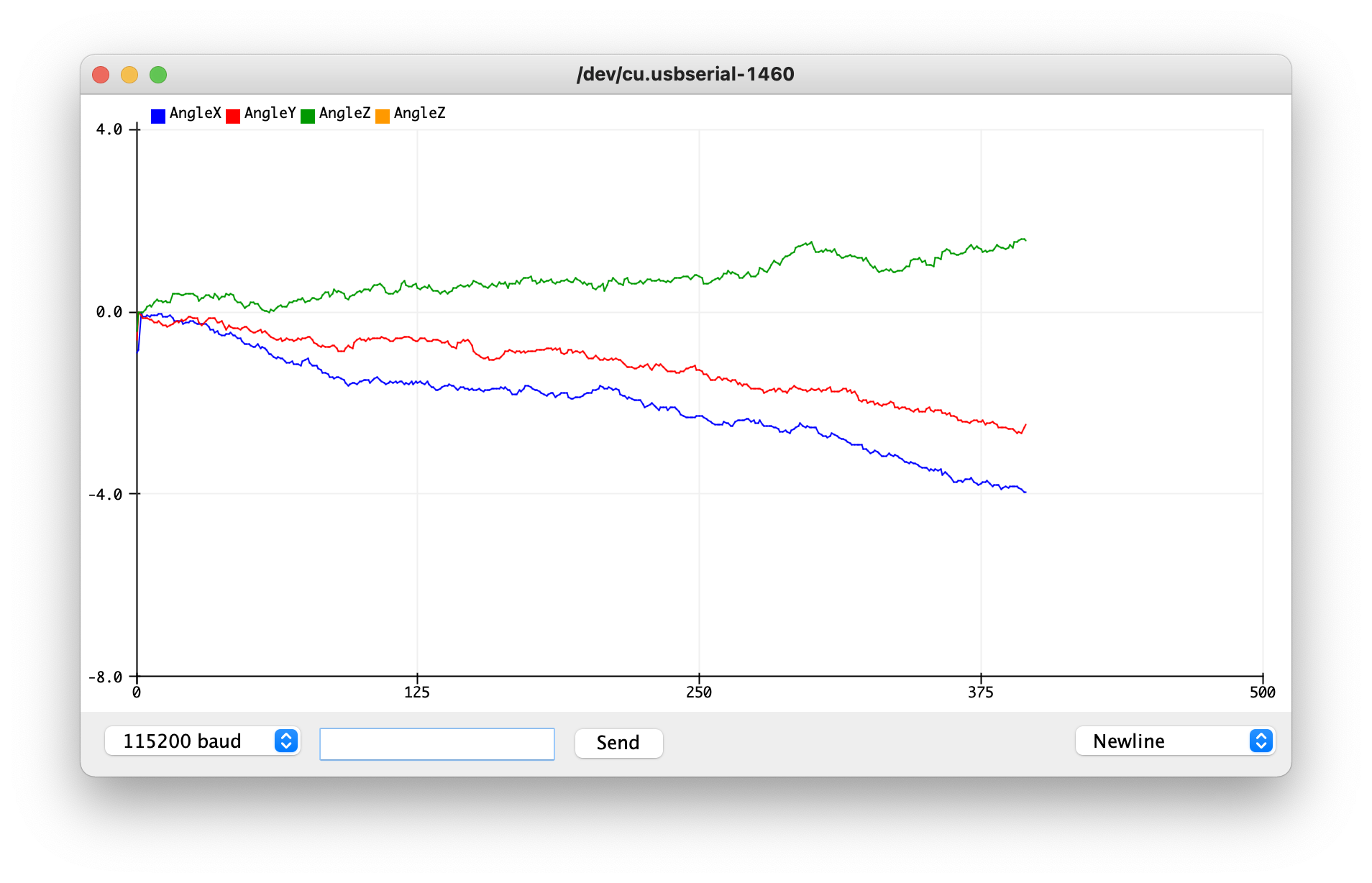Click the 250 x-axis label
The width and height of the screenshot is (1372, 883).
click(x=699, y=692)
